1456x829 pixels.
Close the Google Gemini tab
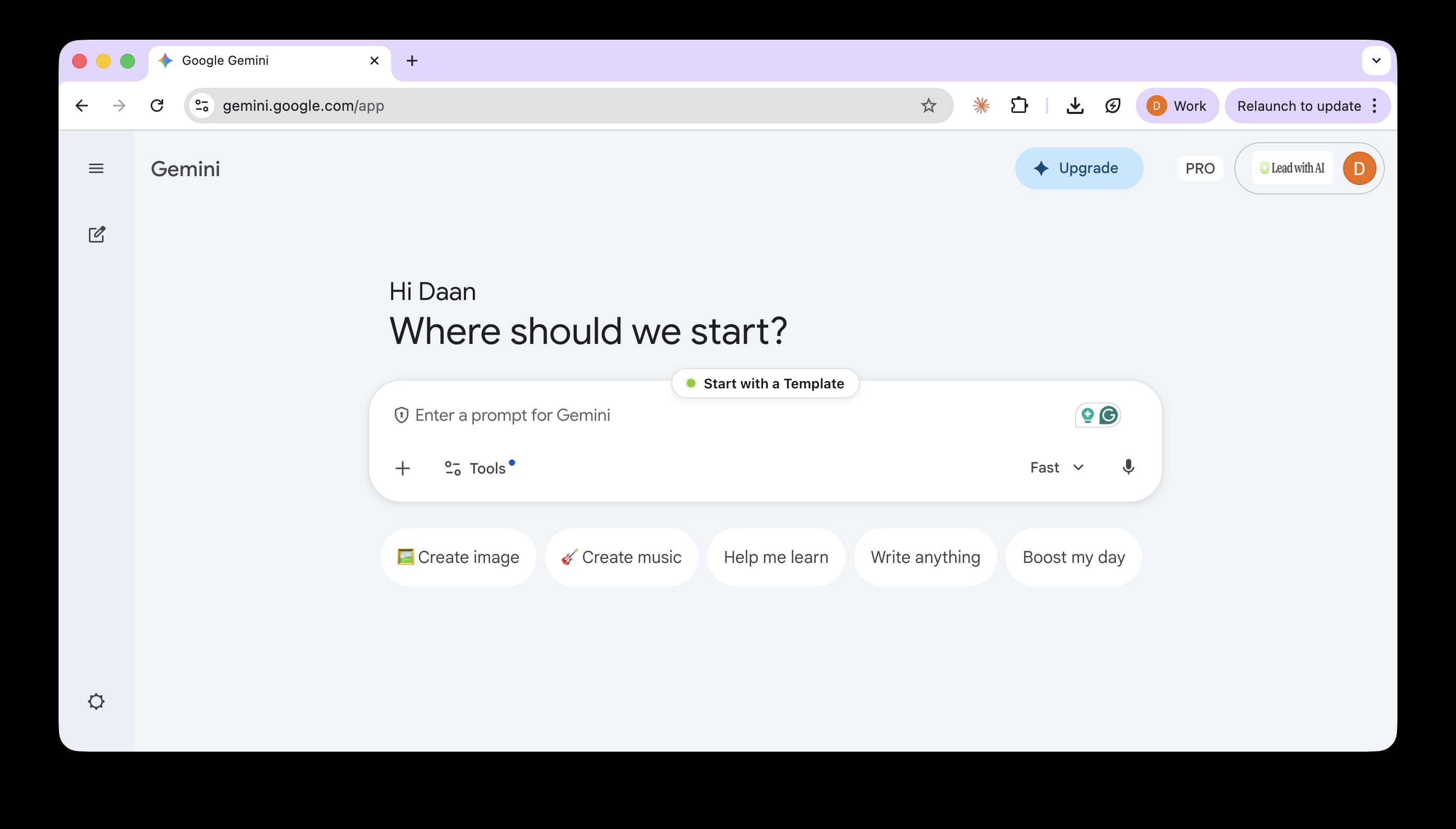(374, 60)
